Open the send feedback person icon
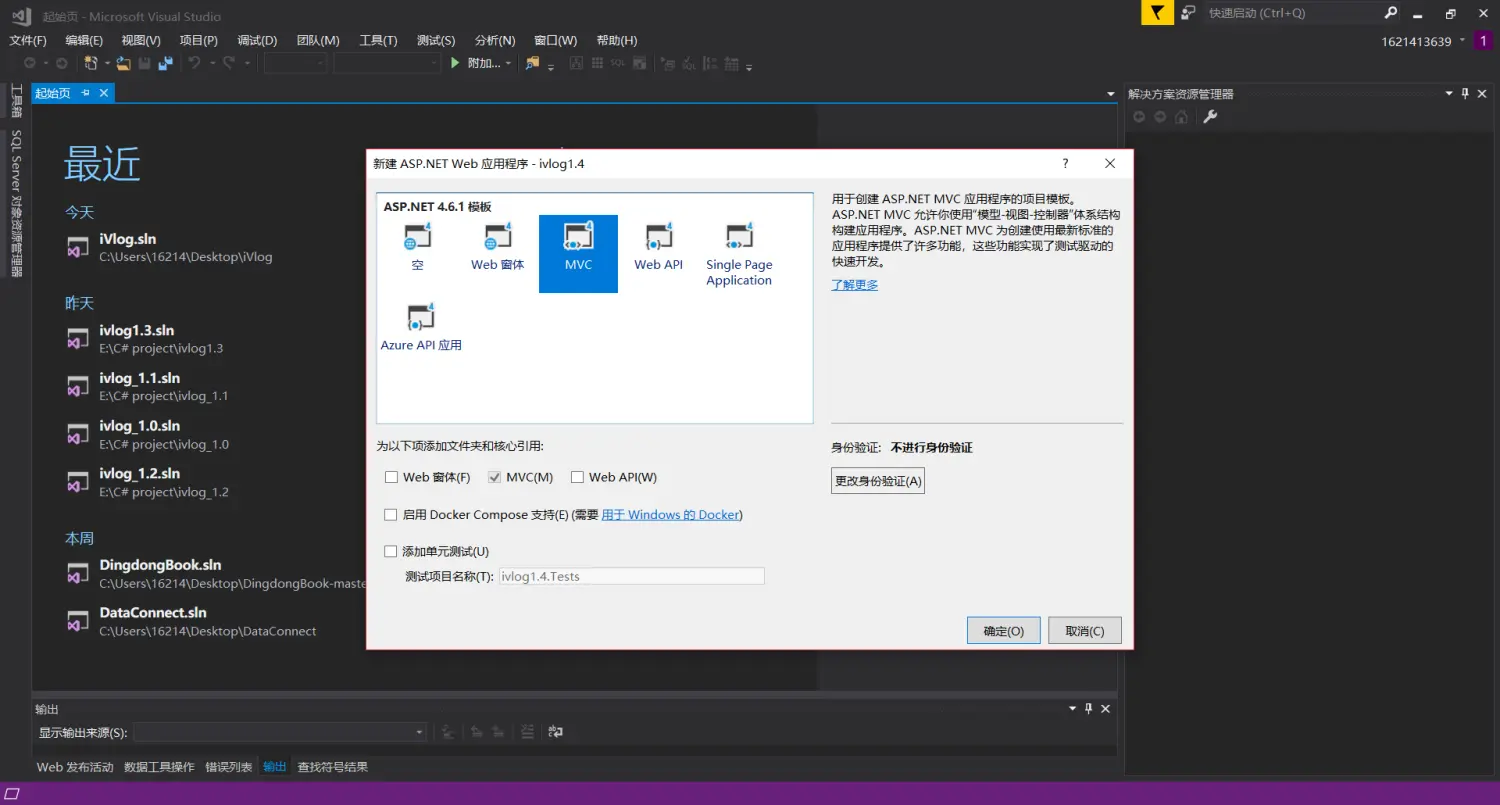This screenshot has width=1500, height=805. pyautogui.click(x=1188, y=13)
